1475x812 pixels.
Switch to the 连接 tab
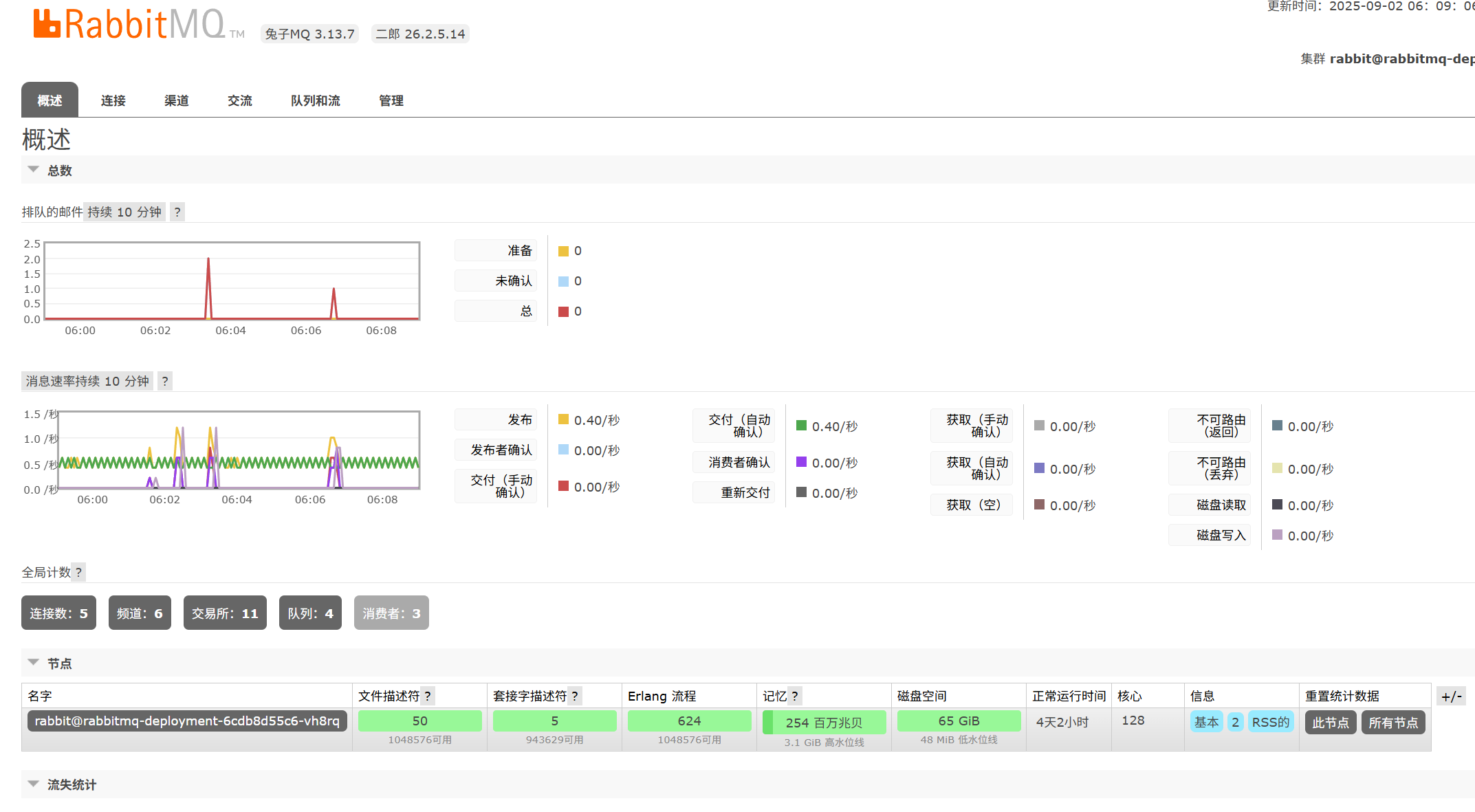coord(113,100)
